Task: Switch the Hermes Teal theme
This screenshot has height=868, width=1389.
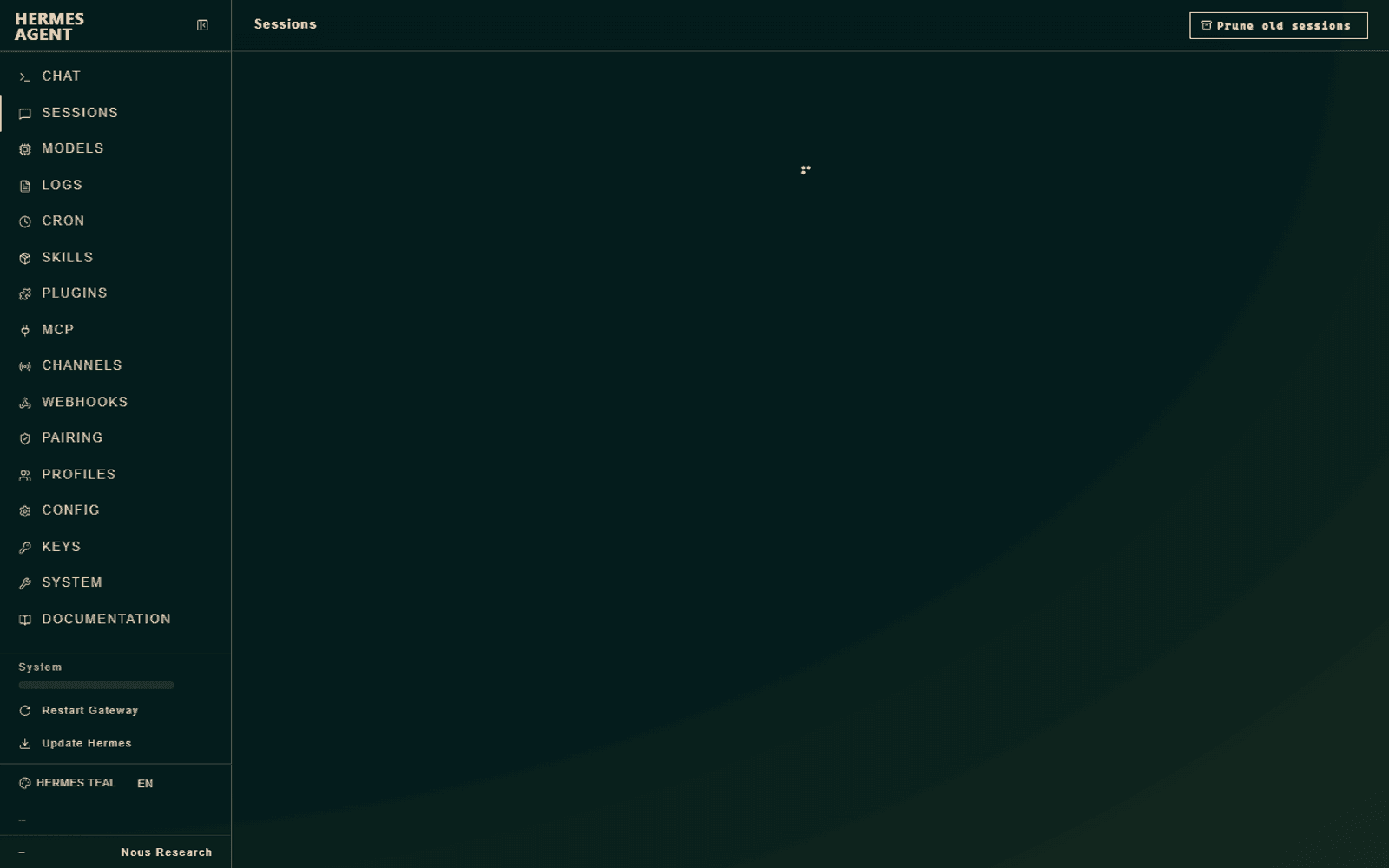Action: coord(68,783)
